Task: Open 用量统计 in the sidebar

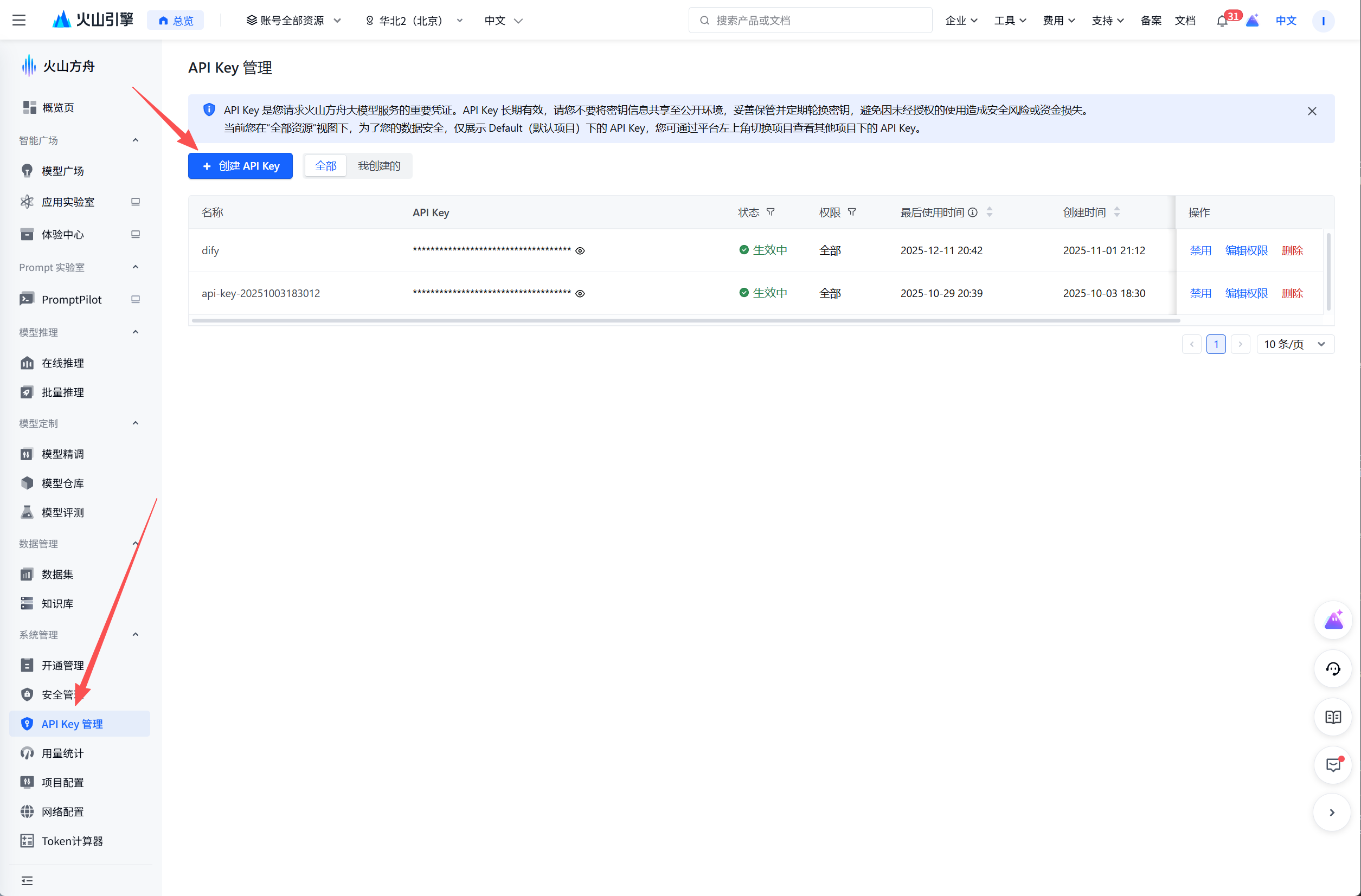Action: pyautogui.click(x=63, y=753)
